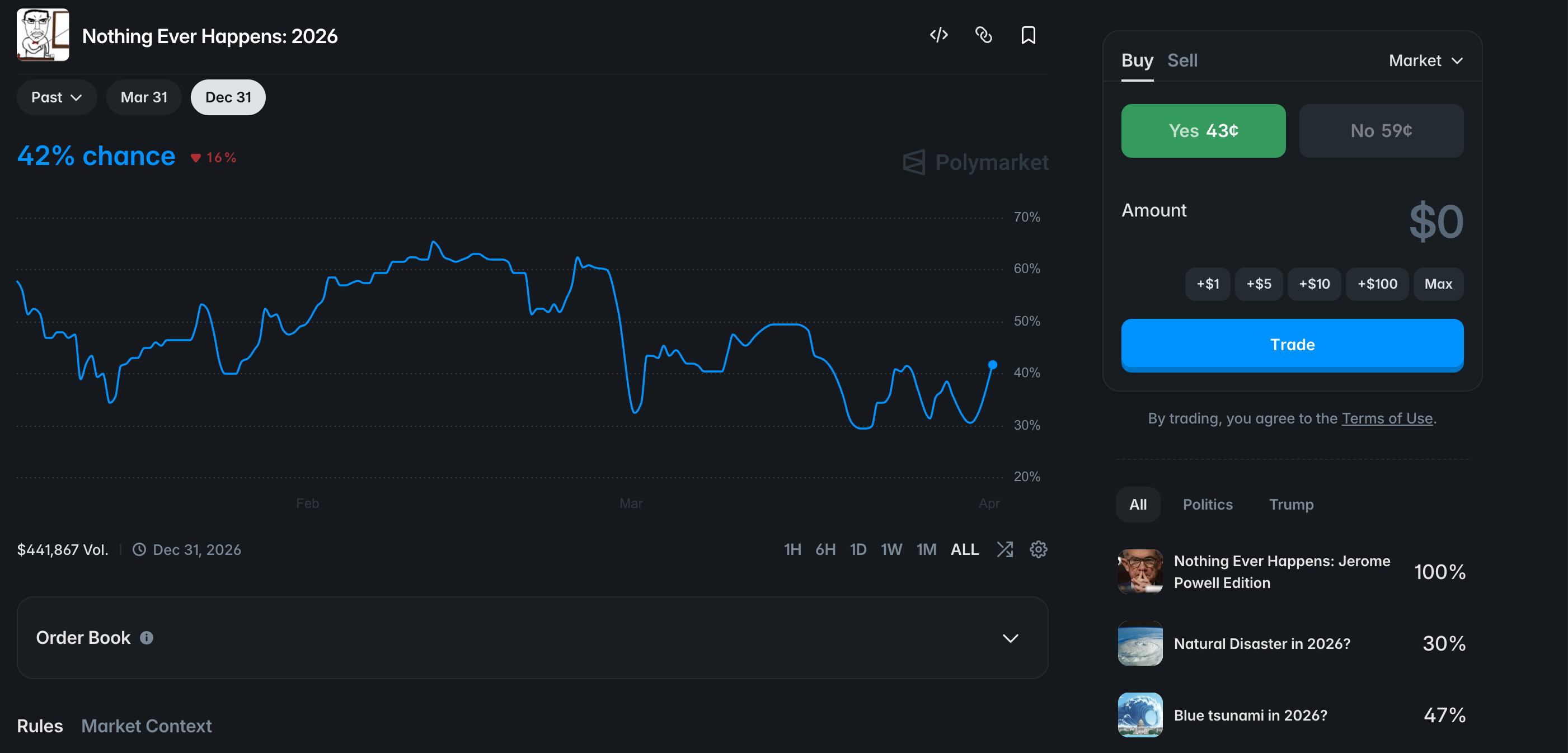Screen dimensions: 1568x753
Task: Click the embed code icon
Action: click(x=938, y=35)
